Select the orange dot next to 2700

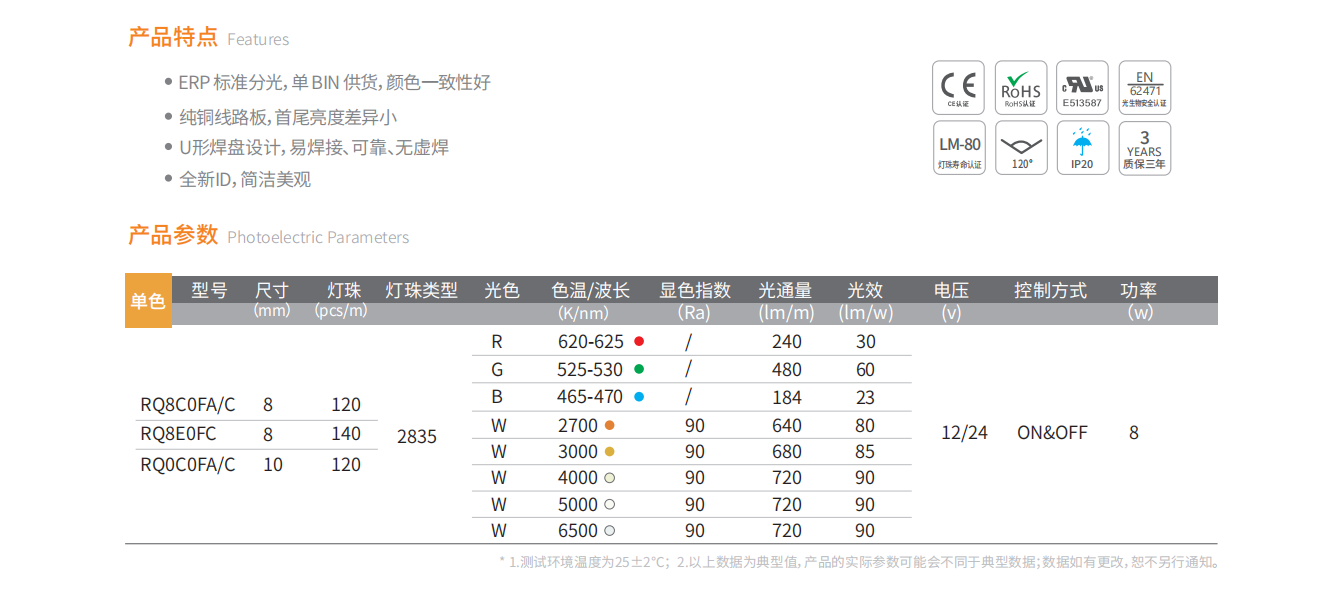tap(610, 425)
